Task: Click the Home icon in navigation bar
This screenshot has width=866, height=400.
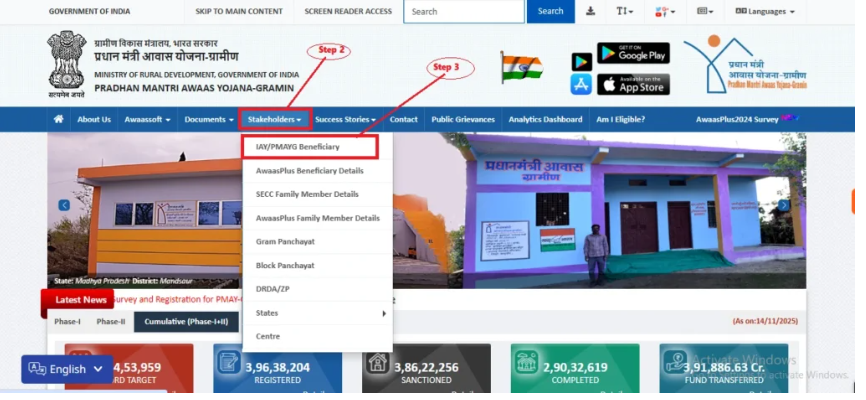Action: [x=58, y=120]
